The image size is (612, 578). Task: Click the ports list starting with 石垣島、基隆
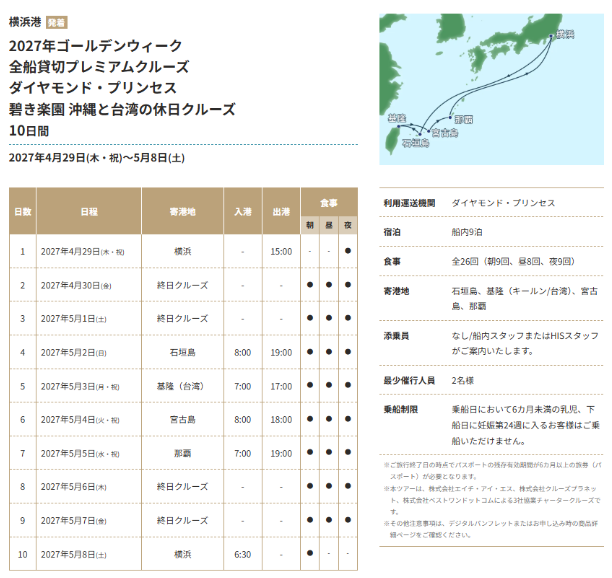click(x=525, y=299)
